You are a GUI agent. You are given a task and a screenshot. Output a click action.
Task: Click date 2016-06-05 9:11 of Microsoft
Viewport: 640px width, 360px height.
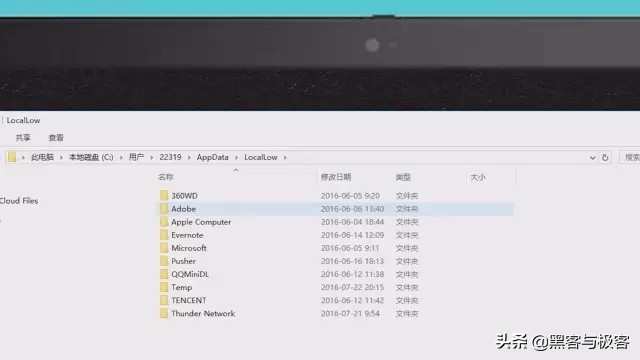(x=350, y=248)
